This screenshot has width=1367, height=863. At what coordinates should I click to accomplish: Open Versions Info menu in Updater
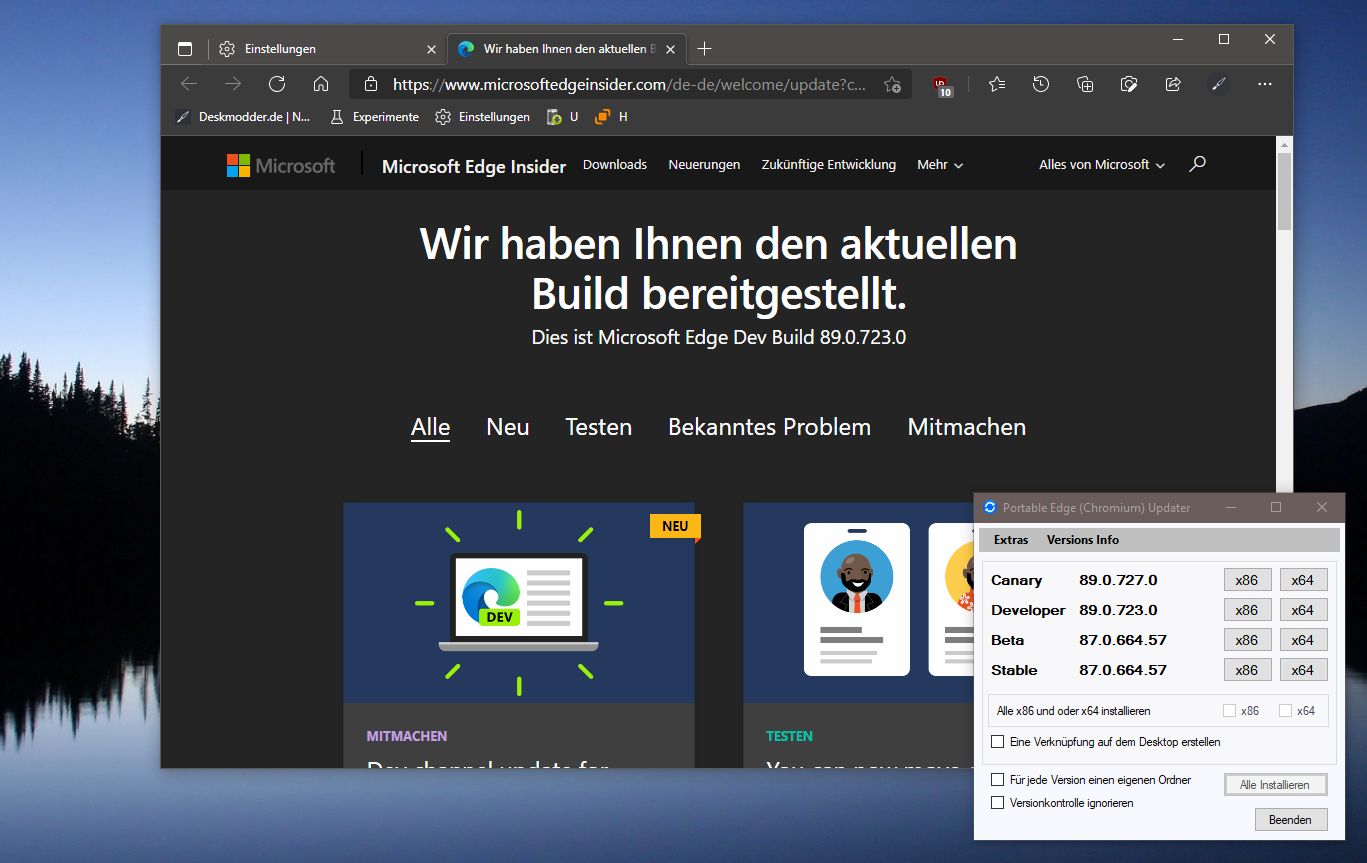pos(1083,540)
